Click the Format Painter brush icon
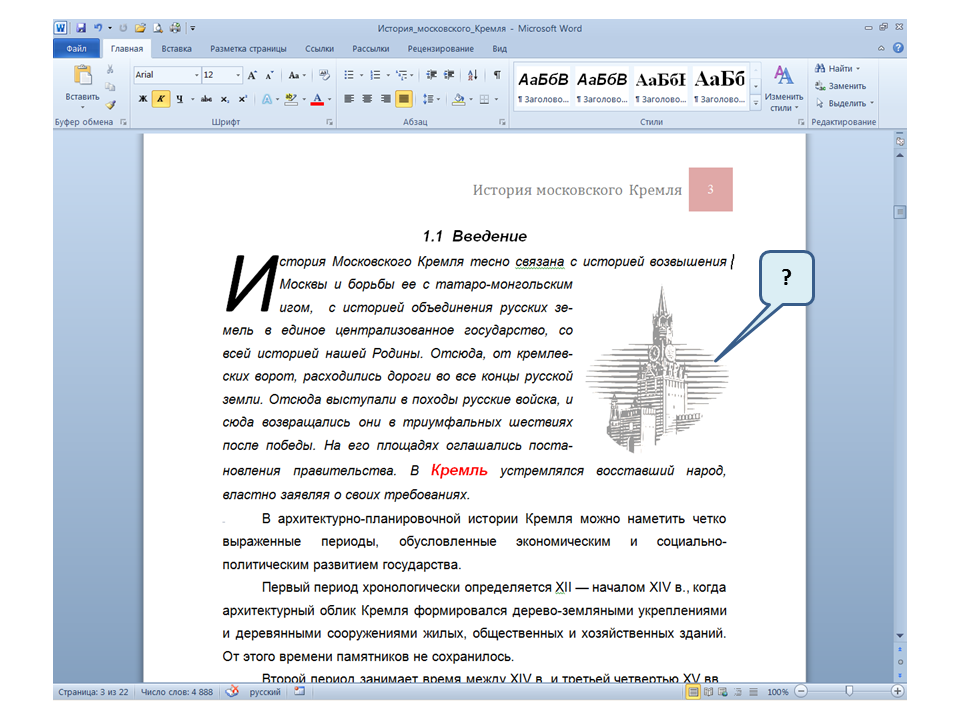This screenshot has width=960, height=720. click(x=111, y=104)
